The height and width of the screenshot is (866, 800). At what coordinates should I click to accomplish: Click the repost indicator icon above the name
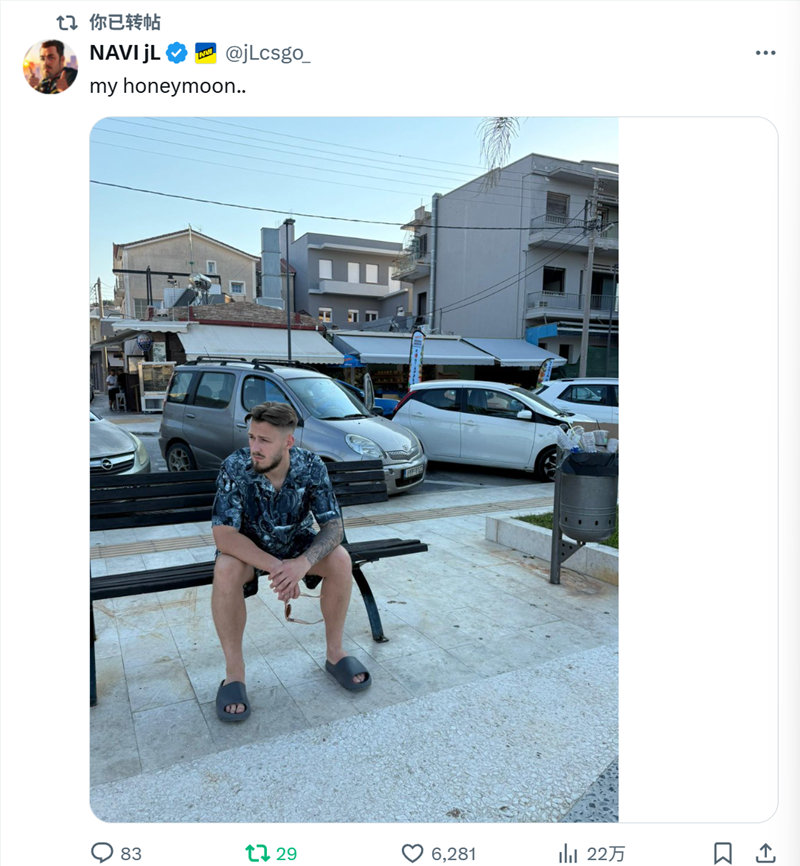coord(67,23)
